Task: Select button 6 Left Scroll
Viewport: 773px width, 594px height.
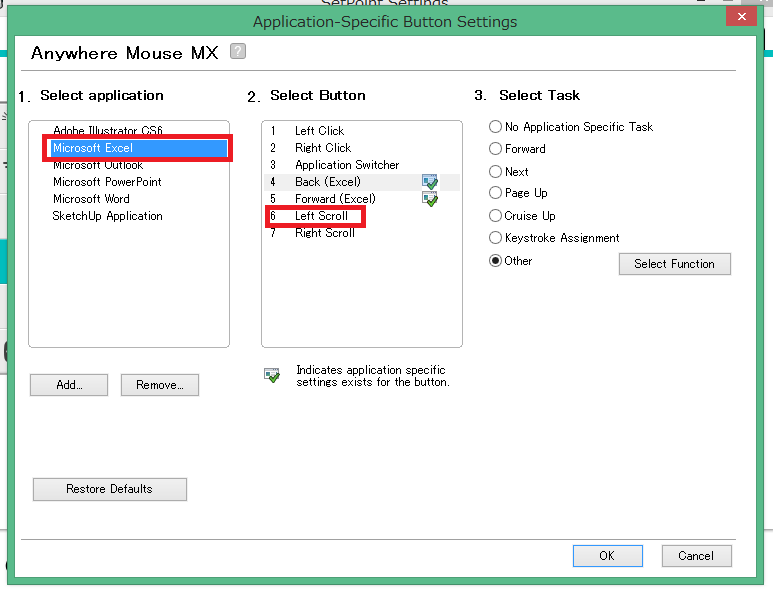Action: coord(362,216)
